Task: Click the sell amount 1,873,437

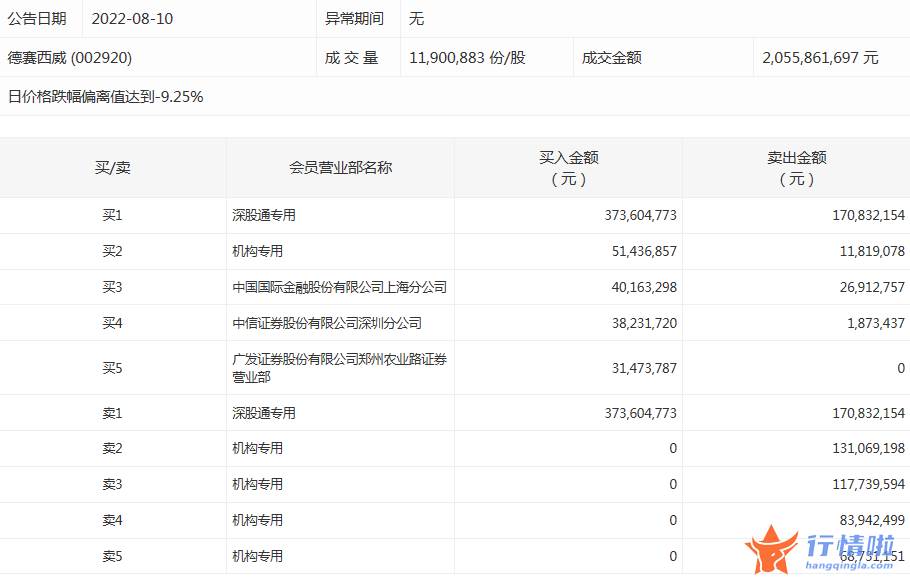Action: pos(876,323)
